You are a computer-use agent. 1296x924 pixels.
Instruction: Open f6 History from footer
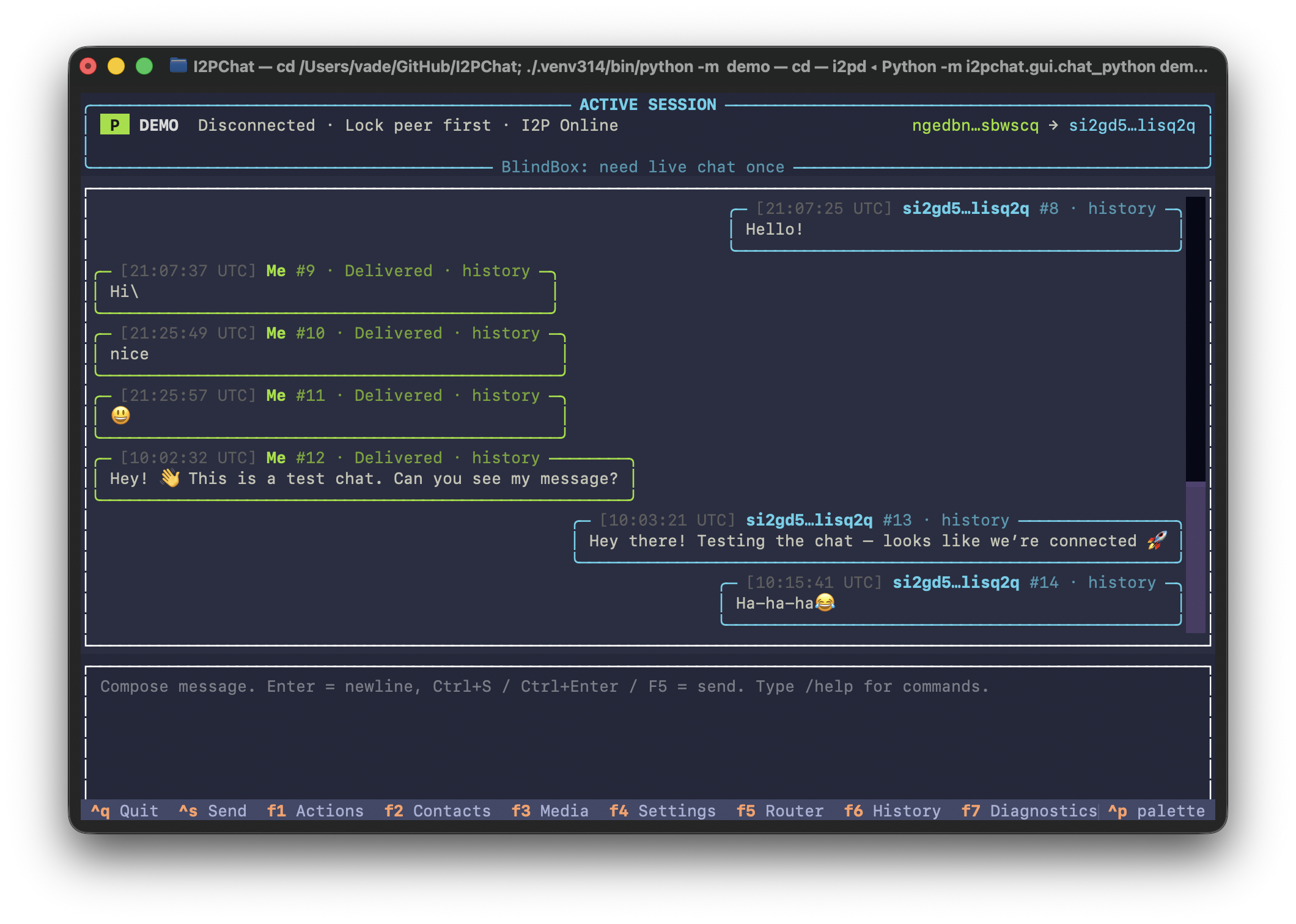(x=892, y=811)
